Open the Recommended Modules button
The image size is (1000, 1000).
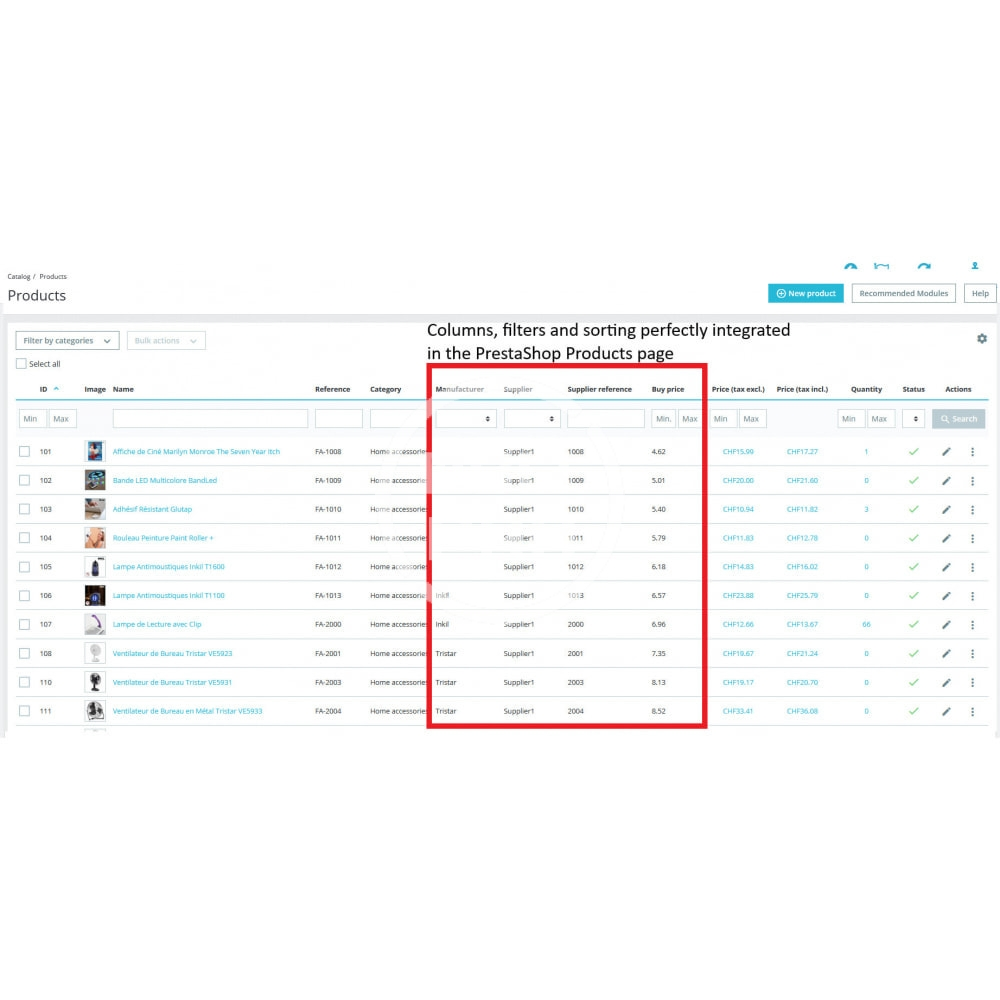point(903,293)
